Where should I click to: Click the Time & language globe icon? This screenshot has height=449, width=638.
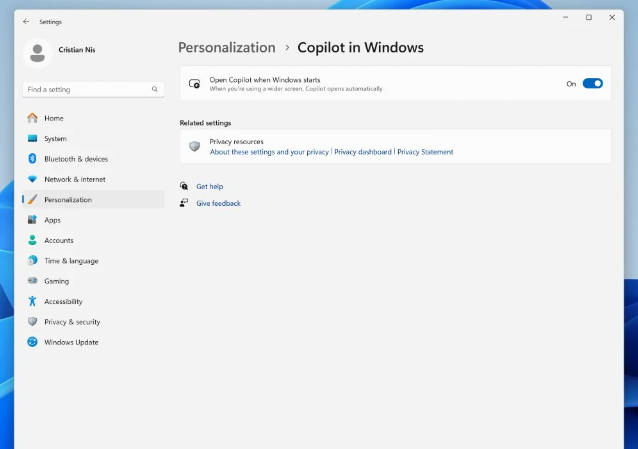[x=33, y=261]
